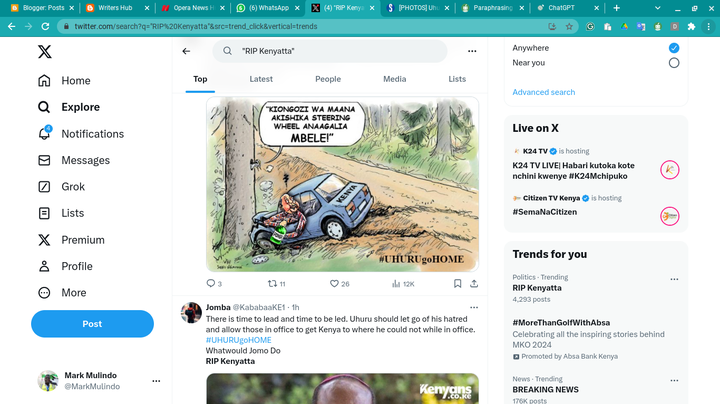Open the browser tab search dropdown
Viewport: 720px width, 404px height.
(x=658, y=8)
